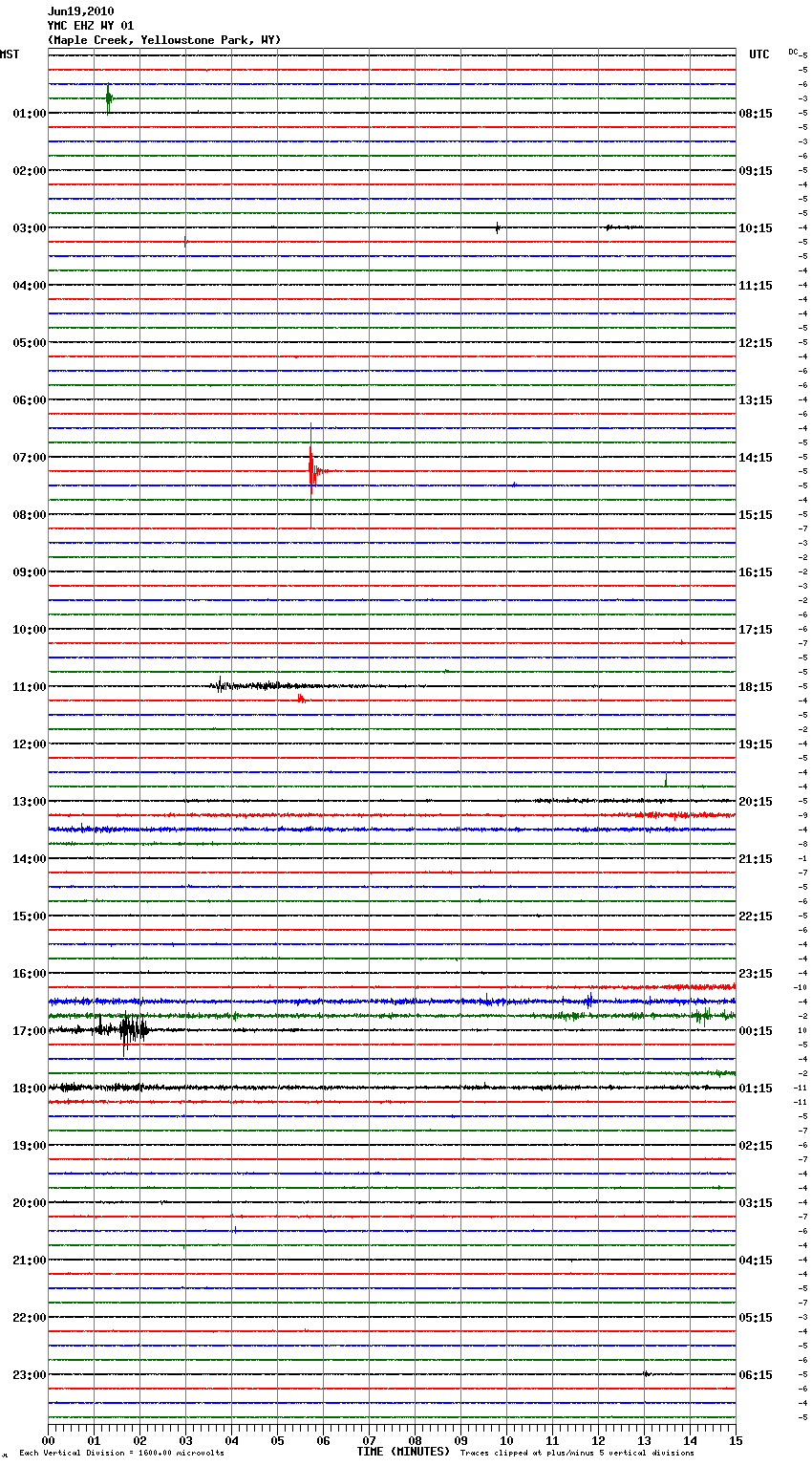
Task: Select the 05:00 MST time label
Action: [x=30, y=343]
